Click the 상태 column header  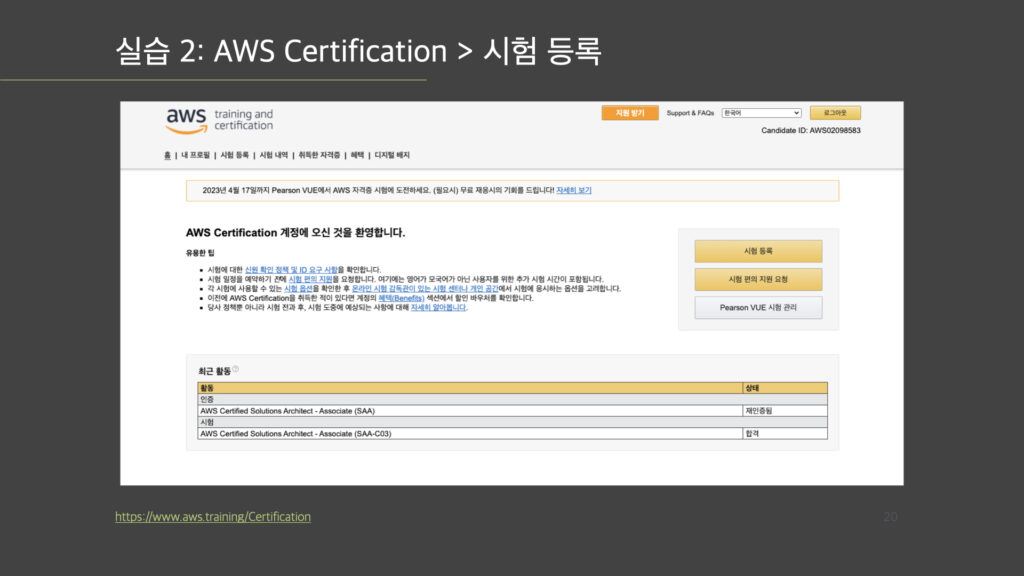pos(785,388)
